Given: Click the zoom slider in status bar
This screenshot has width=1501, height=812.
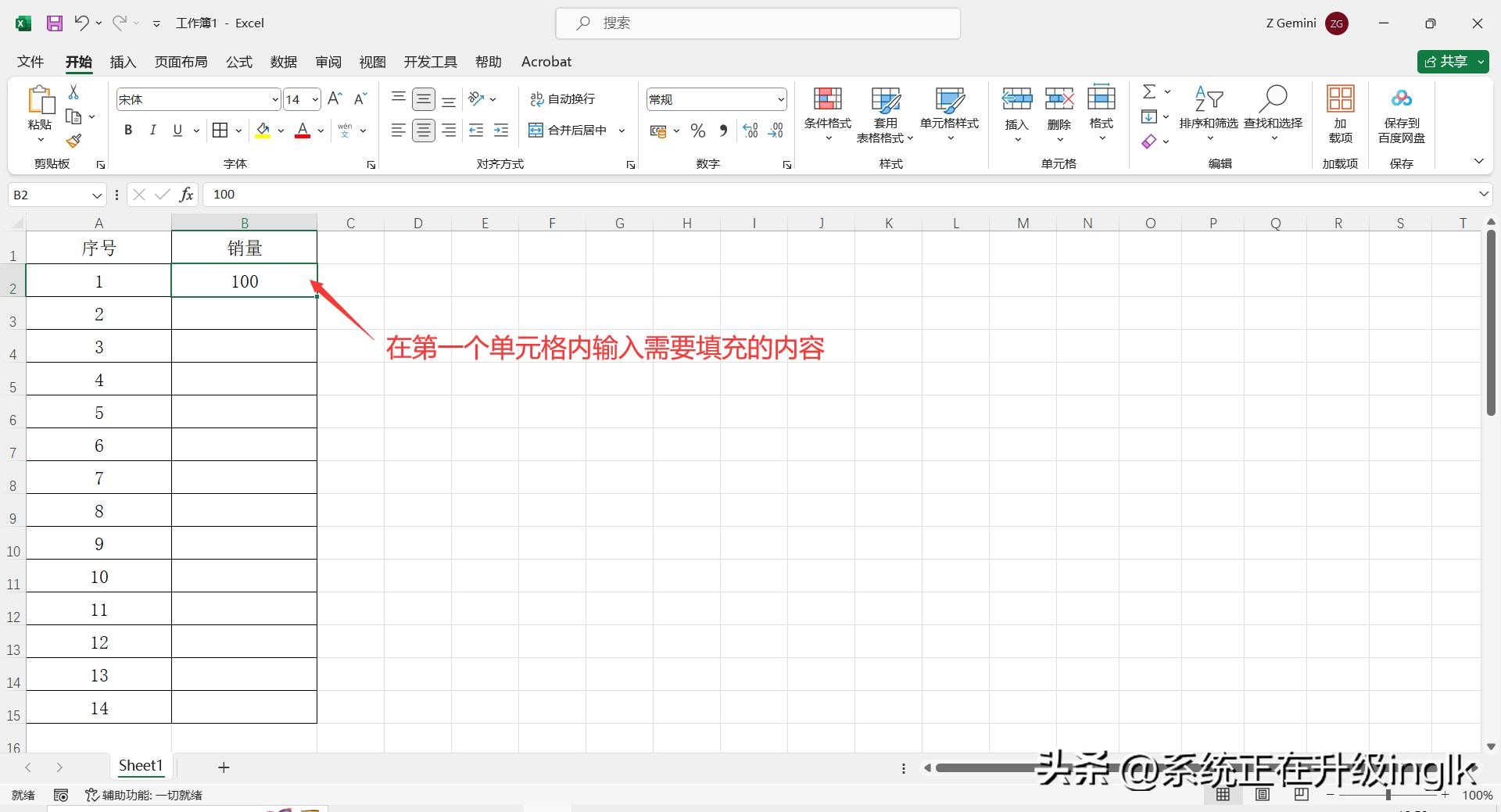Looking at the screenshot, I should pyautogui.click(x=1388, y=795).
